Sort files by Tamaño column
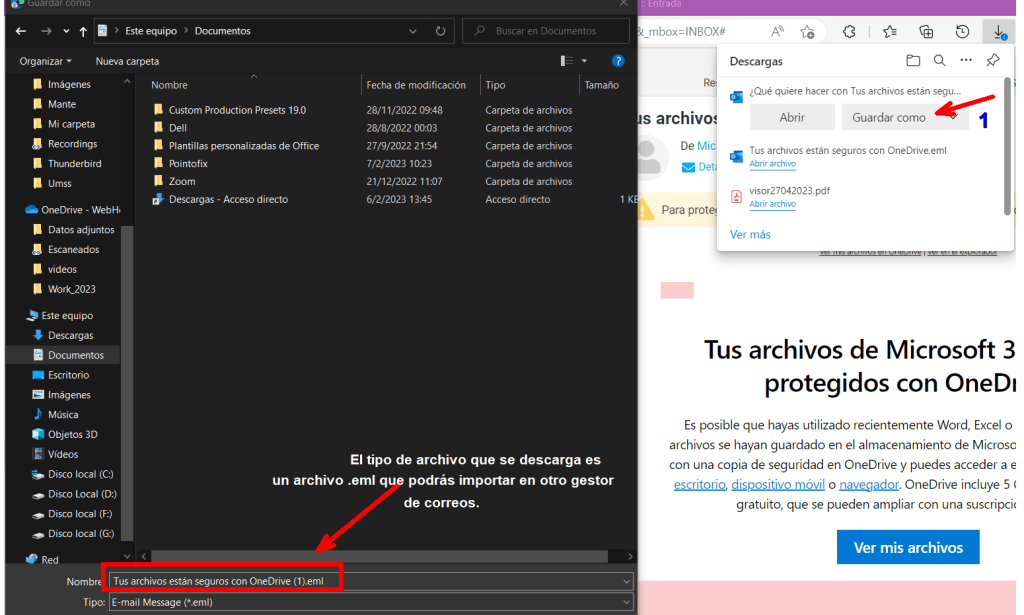This screenshot has height=615, width=1024. [x=601, y=85]
